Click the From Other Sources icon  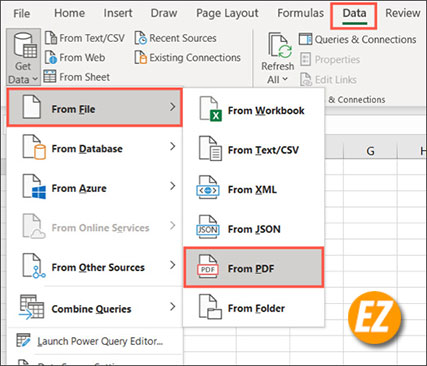point(34,266)
